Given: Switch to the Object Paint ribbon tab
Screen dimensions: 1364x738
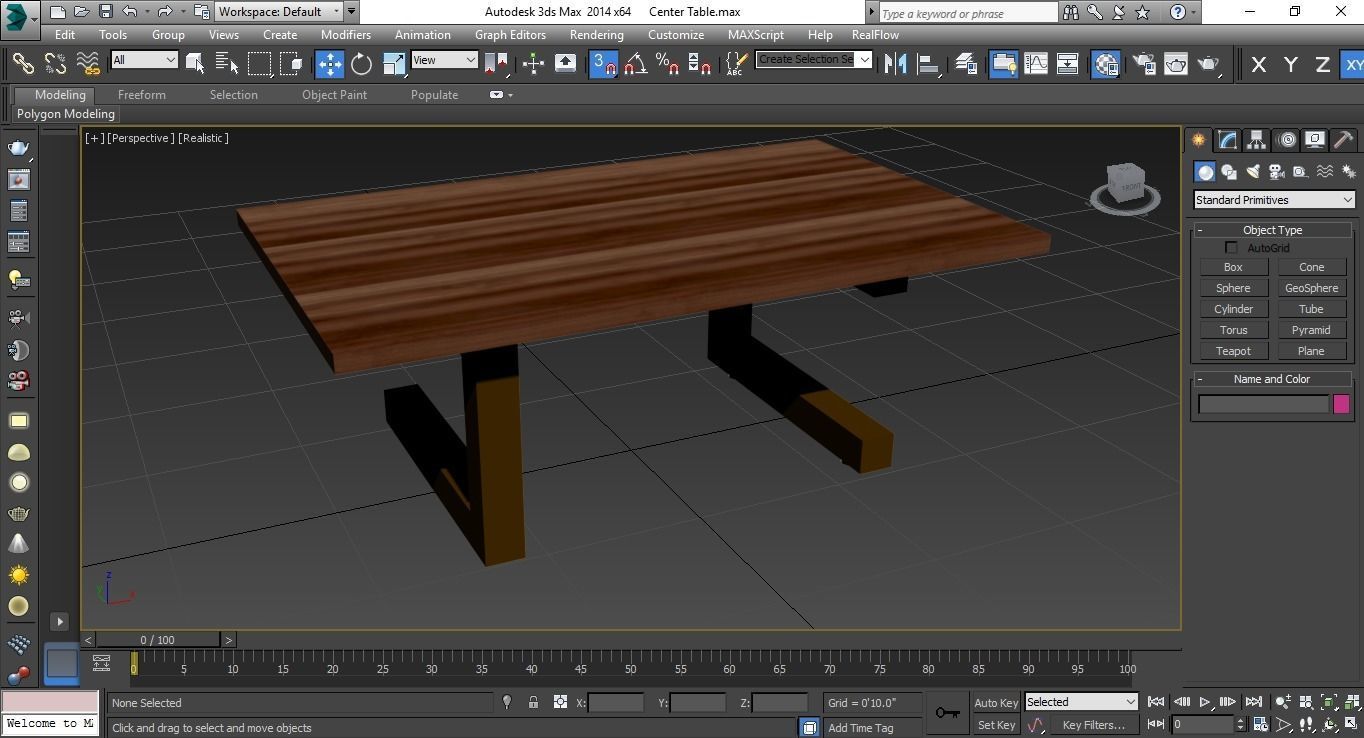Looking at the screenshot, I should point(334,95).
